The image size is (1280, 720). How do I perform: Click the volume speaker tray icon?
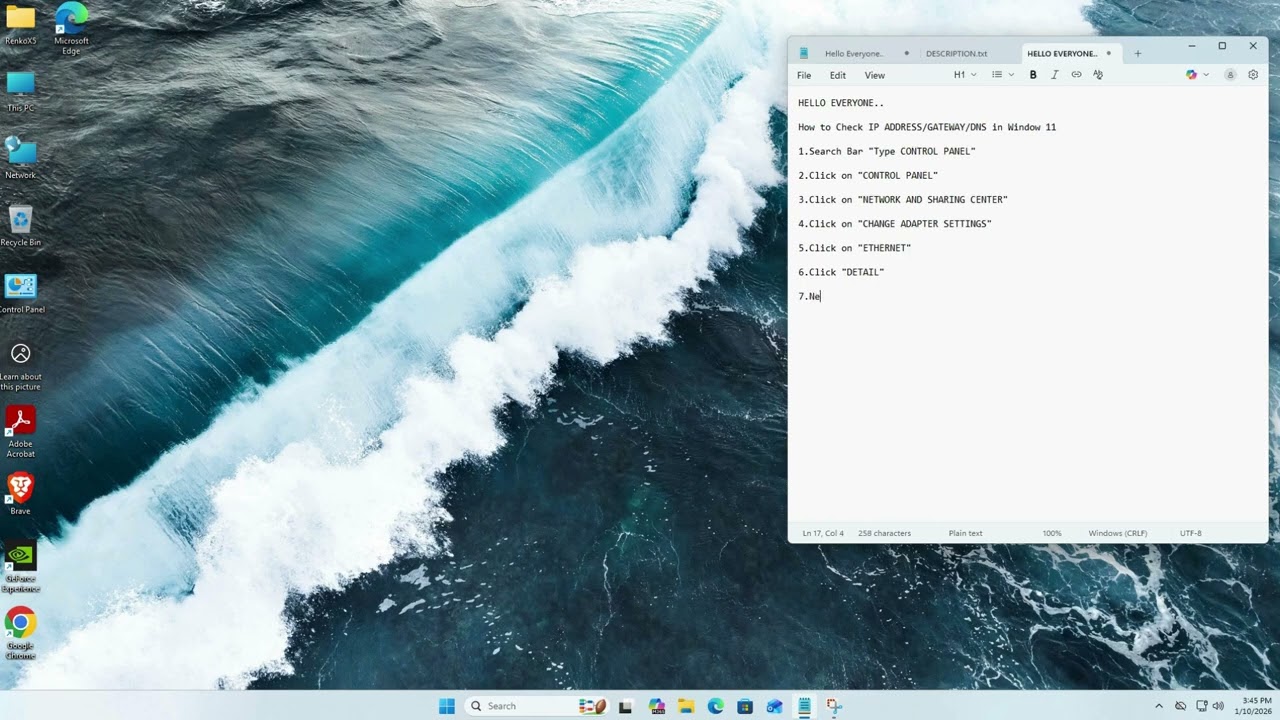1219,706
